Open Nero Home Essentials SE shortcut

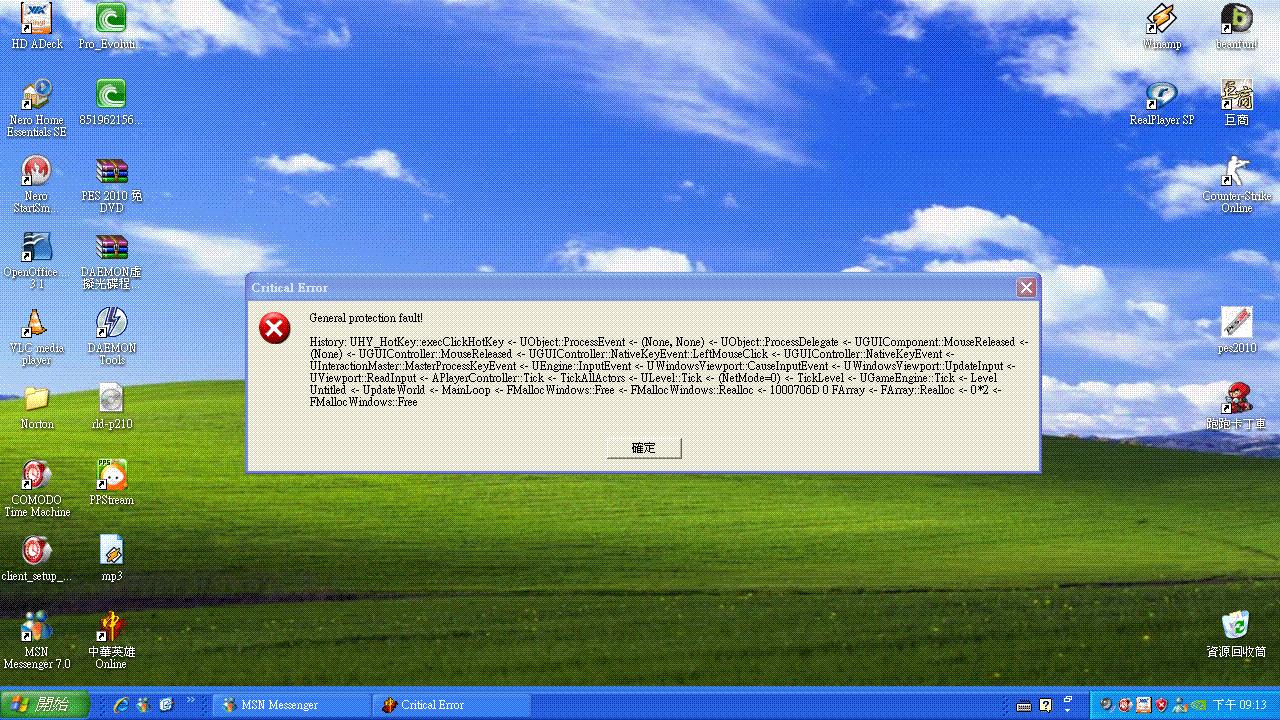[37, 108]
